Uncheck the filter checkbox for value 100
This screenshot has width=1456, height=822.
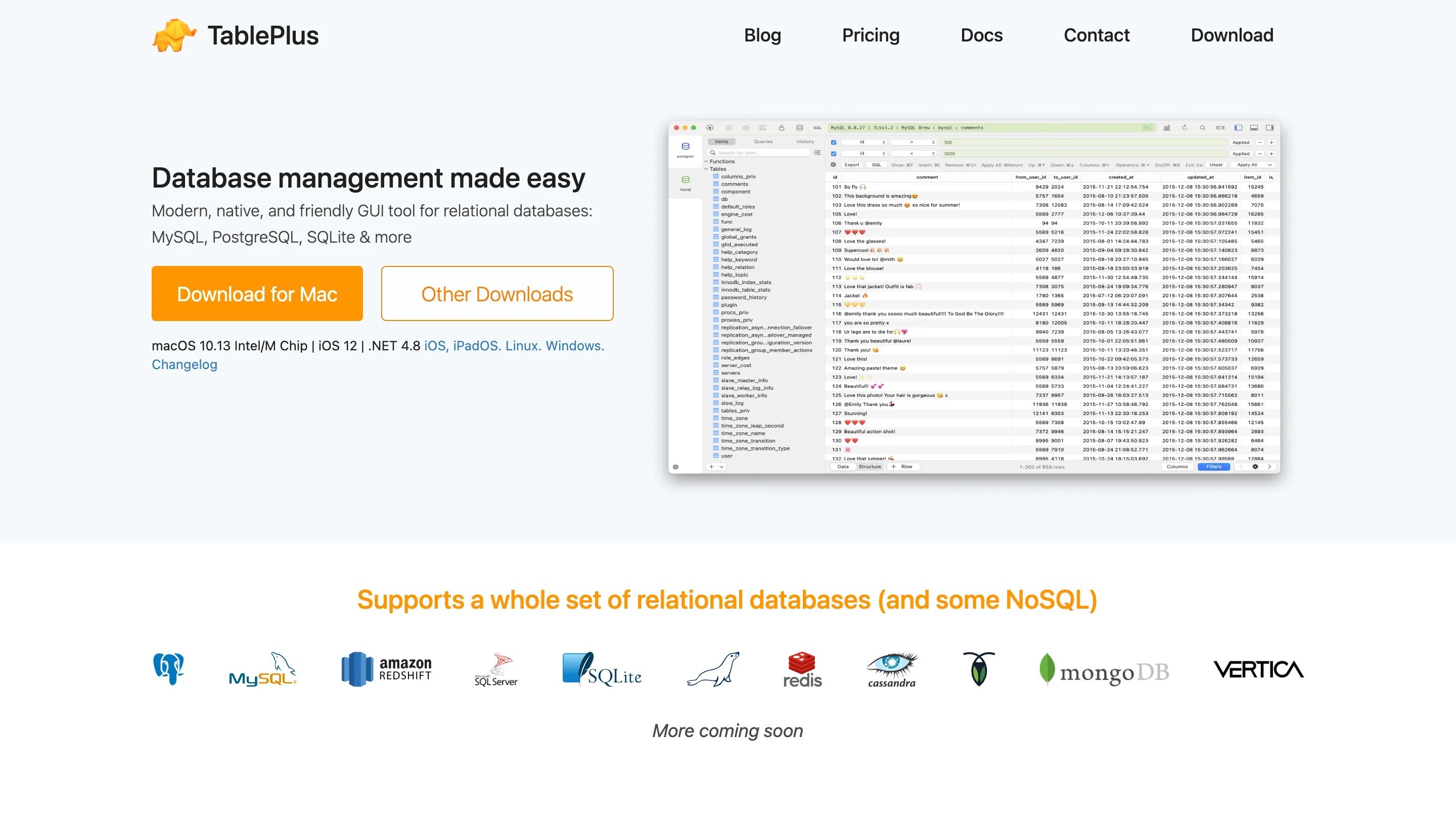[x=833, y=143]
